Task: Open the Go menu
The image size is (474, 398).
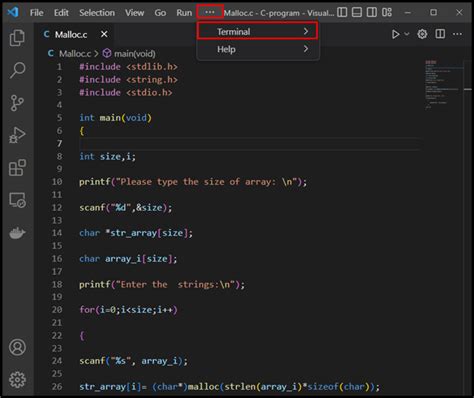Action: click(x=160, y=13)
